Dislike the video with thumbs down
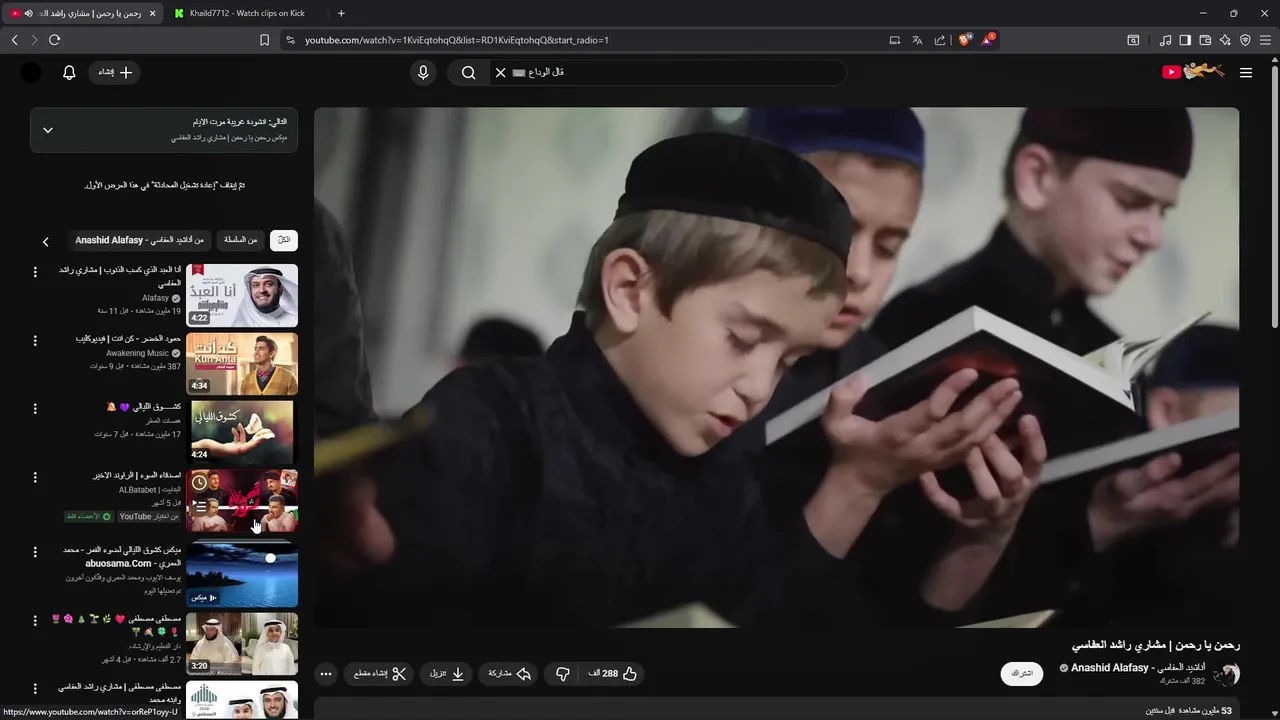 click(x=562, y=674)
